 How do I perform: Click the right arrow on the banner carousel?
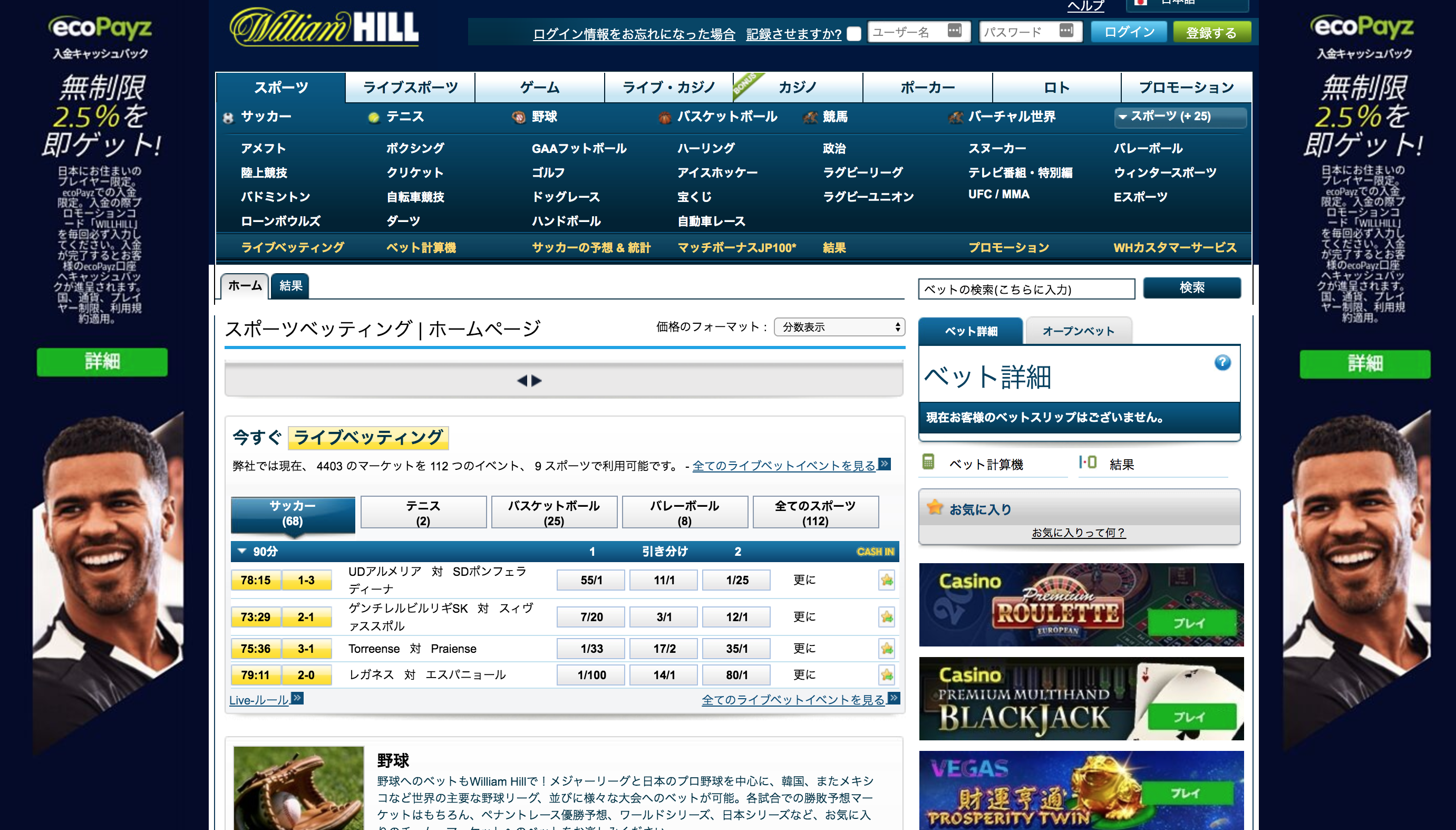536,381
